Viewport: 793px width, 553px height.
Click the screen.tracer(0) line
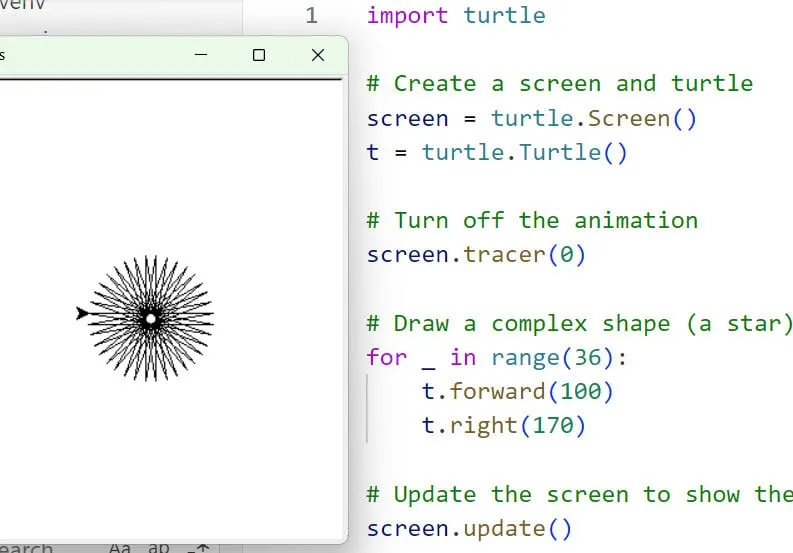476,254
